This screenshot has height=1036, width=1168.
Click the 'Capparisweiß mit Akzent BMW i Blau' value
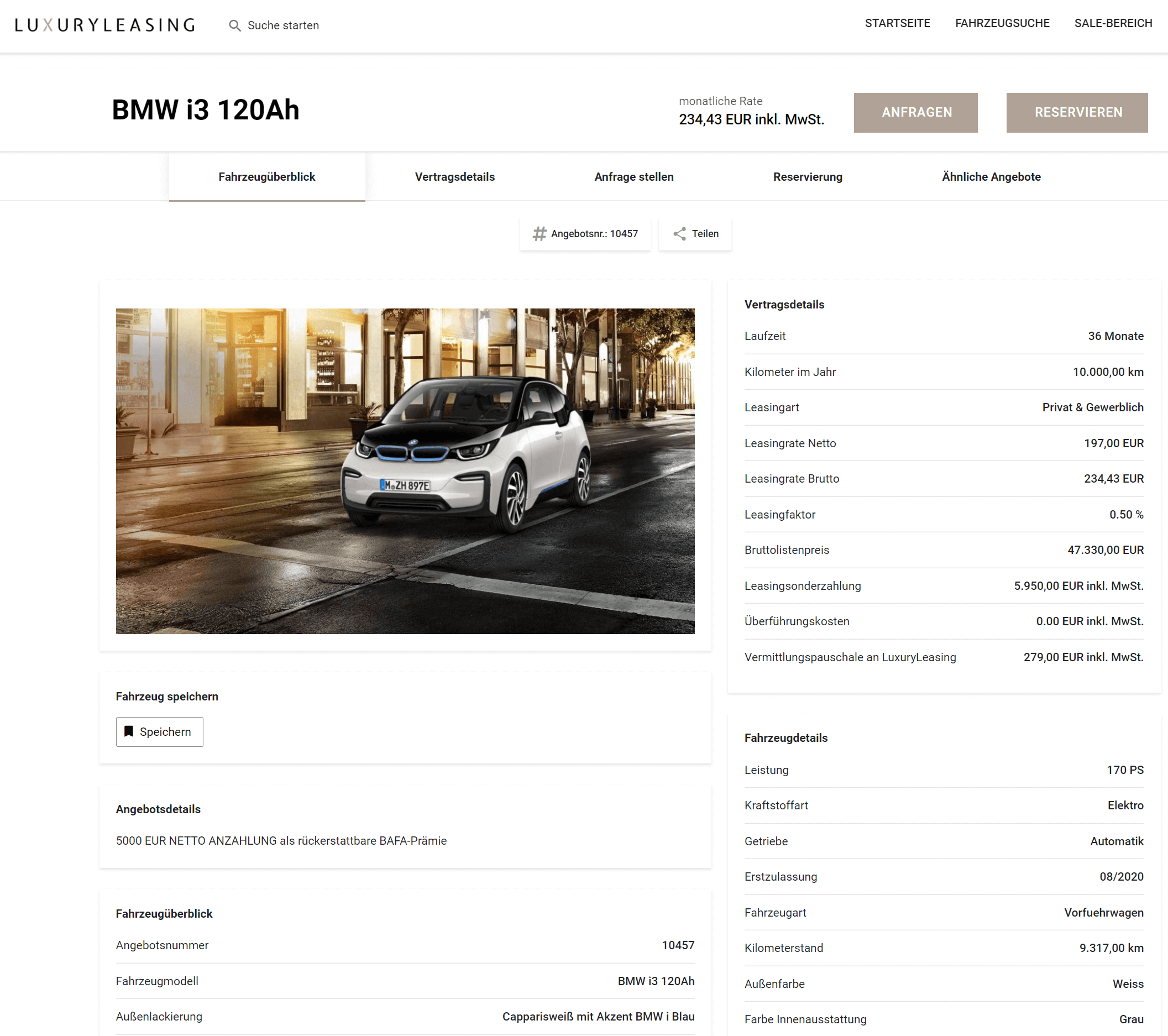click(x=598, y=1017)
